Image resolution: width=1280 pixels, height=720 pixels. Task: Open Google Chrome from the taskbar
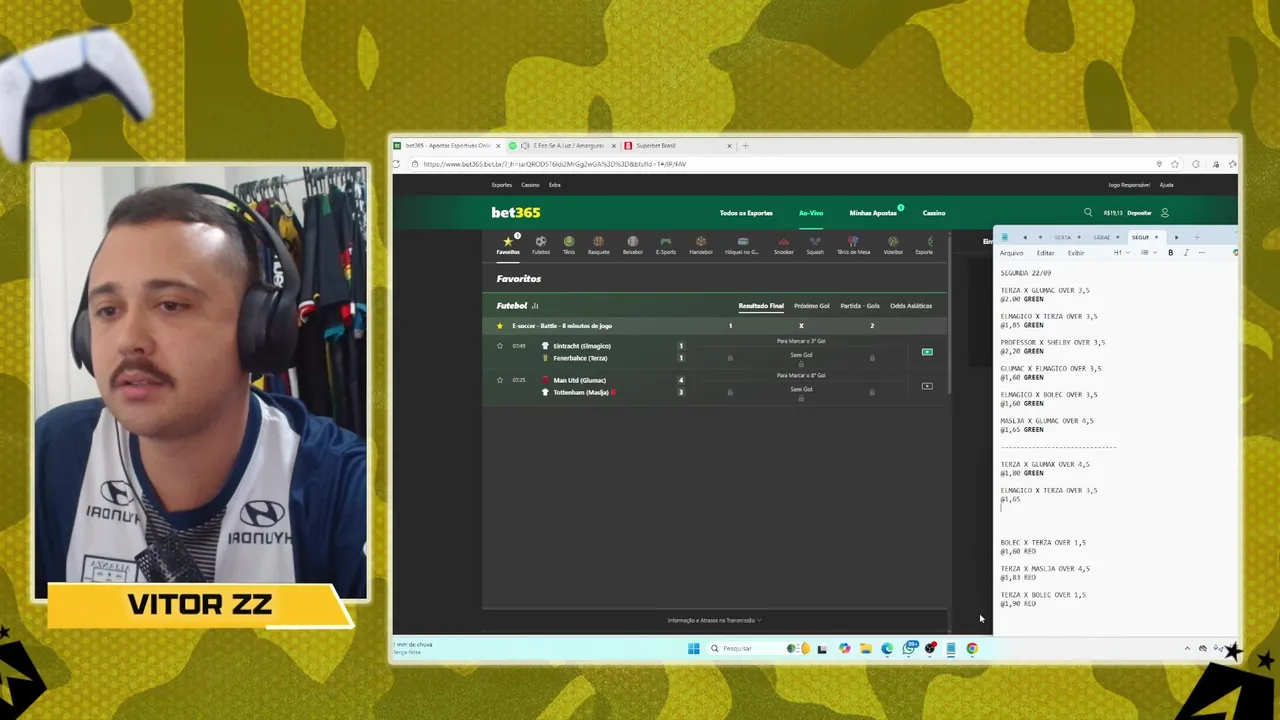(972, 648)
